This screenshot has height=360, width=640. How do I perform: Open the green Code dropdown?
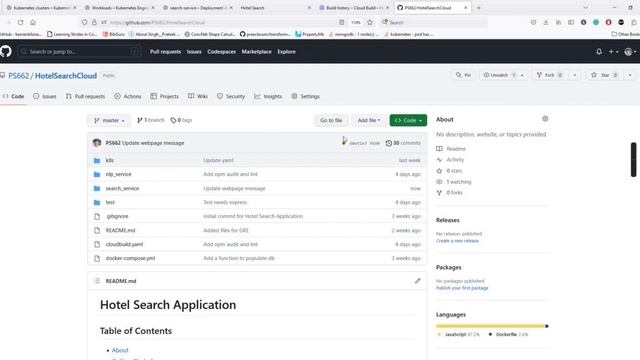(408, 120)
